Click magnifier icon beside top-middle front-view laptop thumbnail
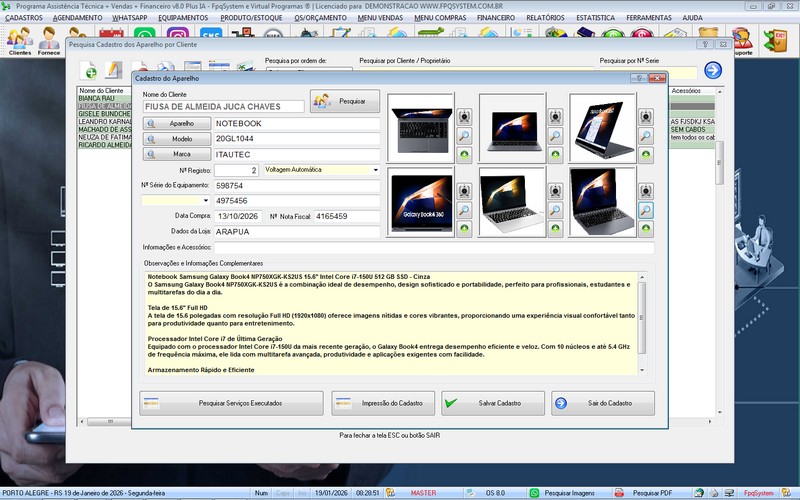Image resolution: width=800 pixels, height=500 pixels. [555, 136]
